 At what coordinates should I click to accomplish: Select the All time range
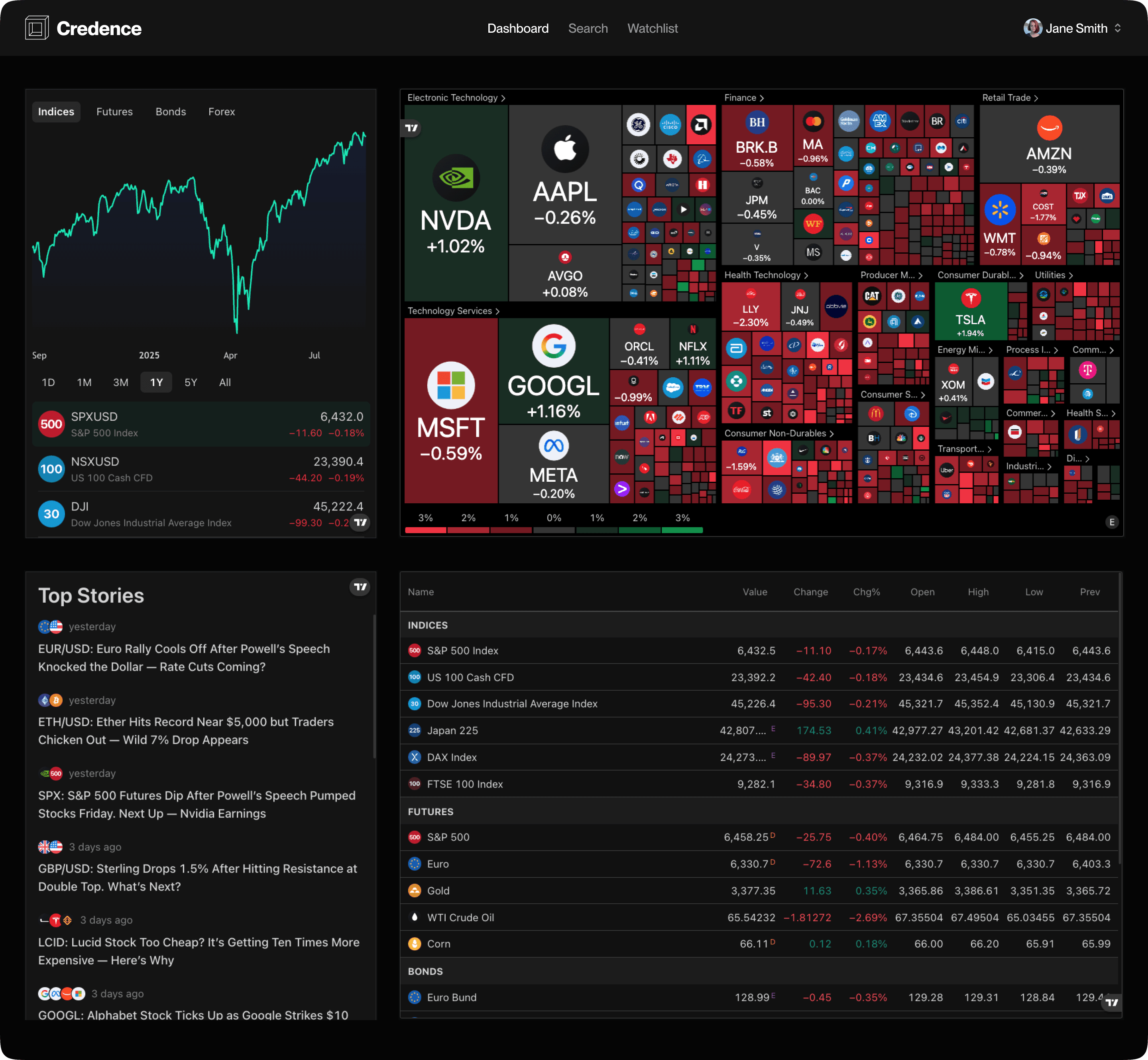coord(225,382)
